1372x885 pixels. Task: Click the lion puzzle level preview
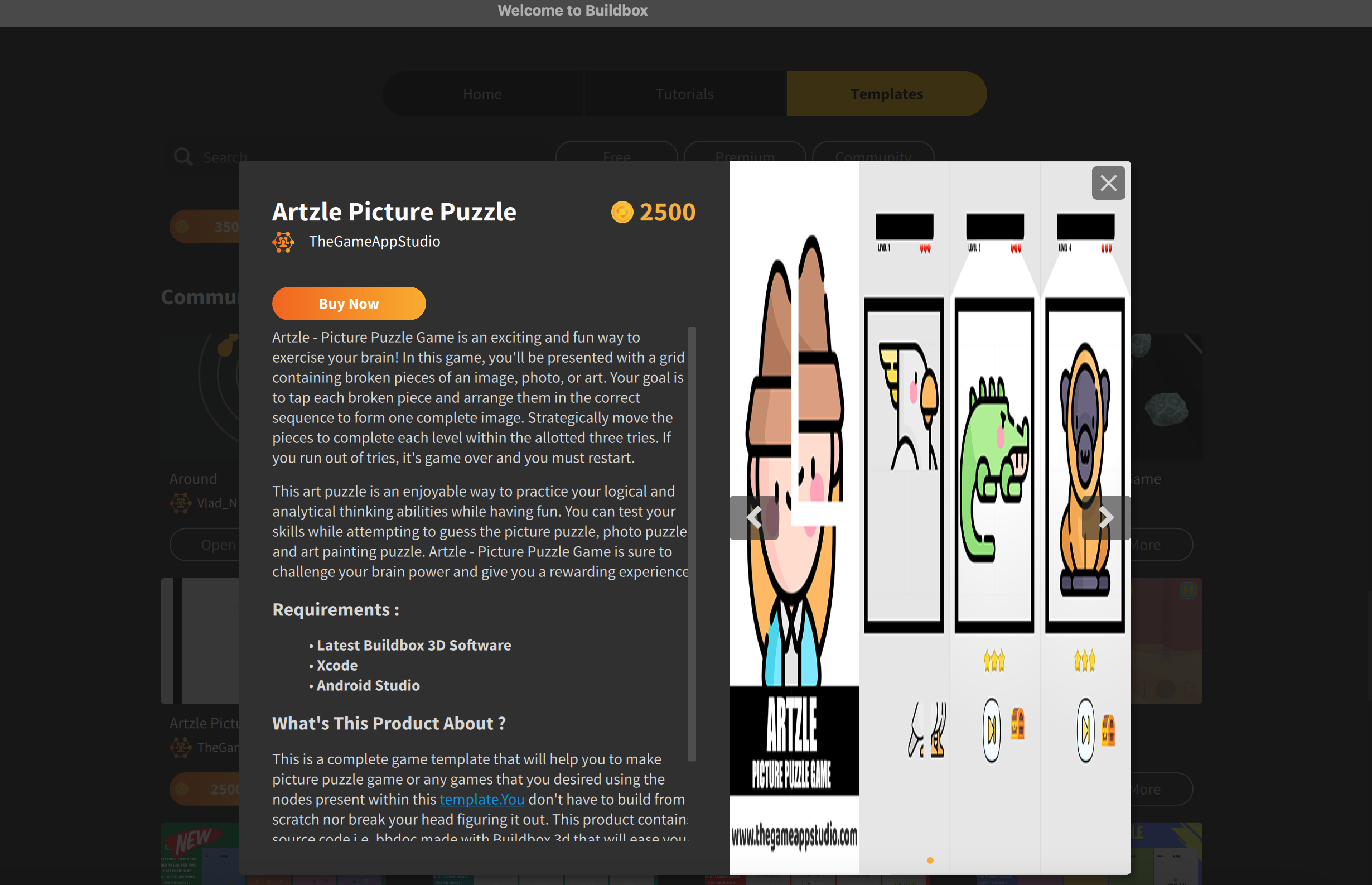[1085, 465]
